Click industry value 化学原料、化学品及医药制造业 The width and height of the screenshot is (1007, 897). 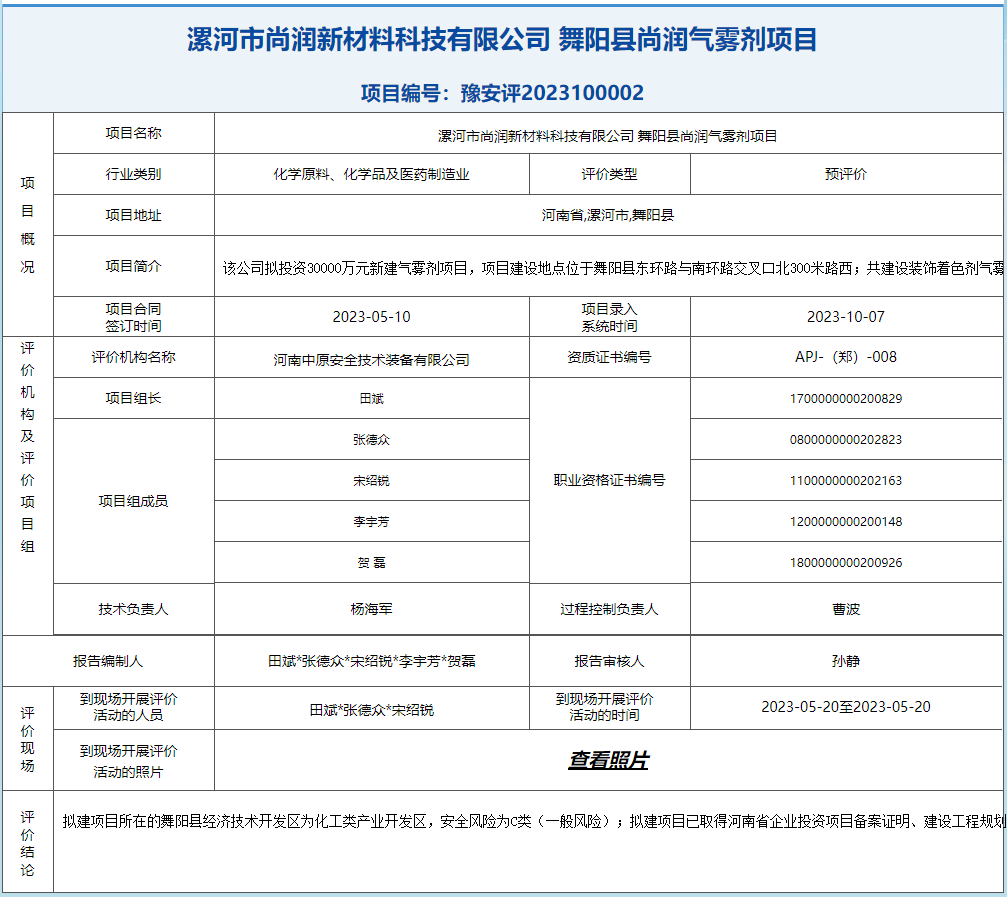pyautogui.click(x=371, y=174)
